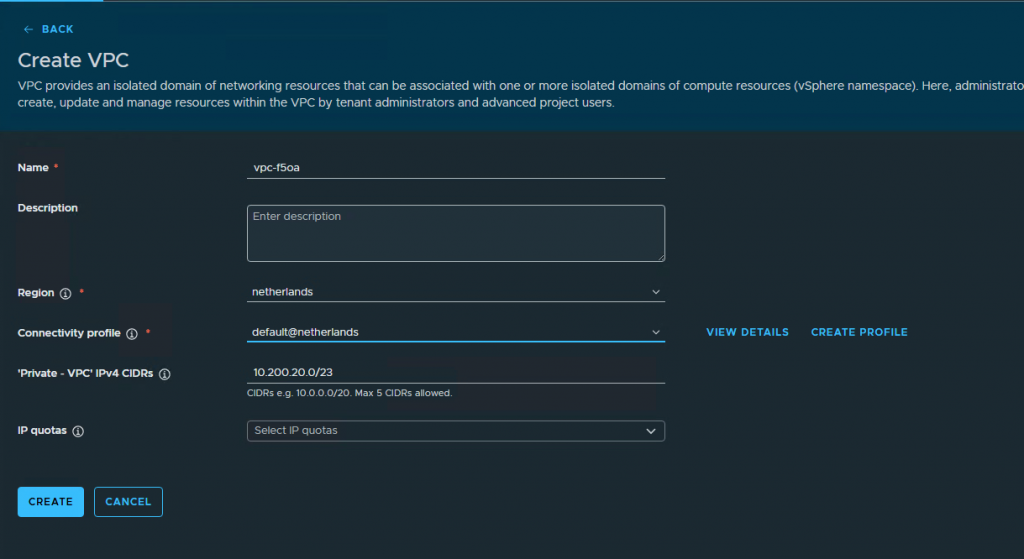This screenshot has height=559, width=1024.
Task: Click the Connectivity profile info icon
Action: 132,334
